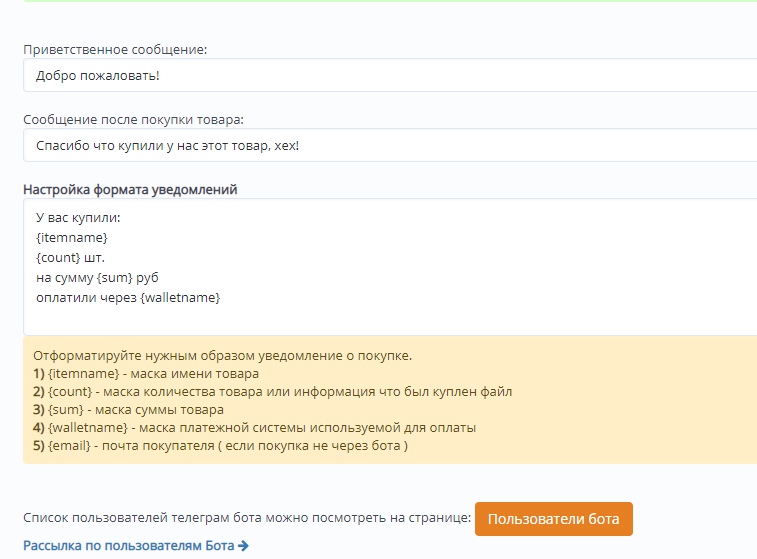This screenshot has width=757, height=559.
Task: Click the оплатили через {walletname} line
Action: point(128,298)
